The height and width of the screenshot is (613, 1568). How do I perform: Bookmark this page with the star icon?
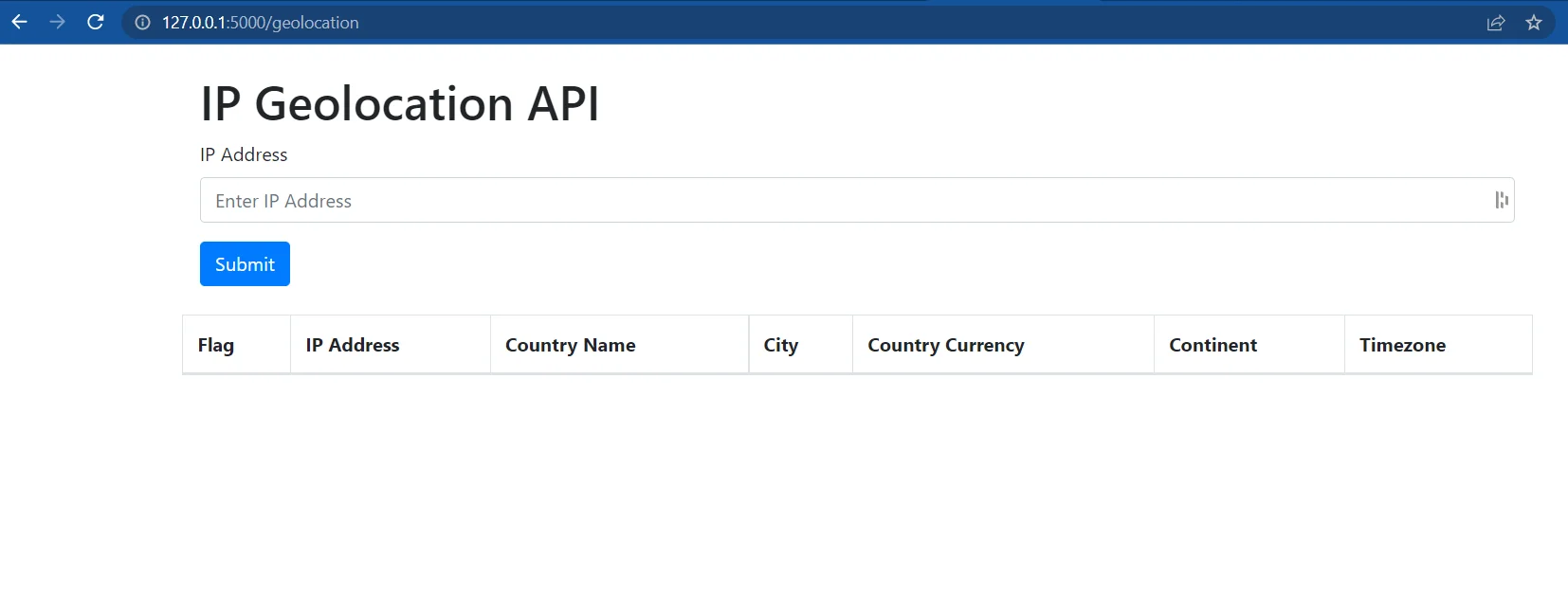point(1534,23)
